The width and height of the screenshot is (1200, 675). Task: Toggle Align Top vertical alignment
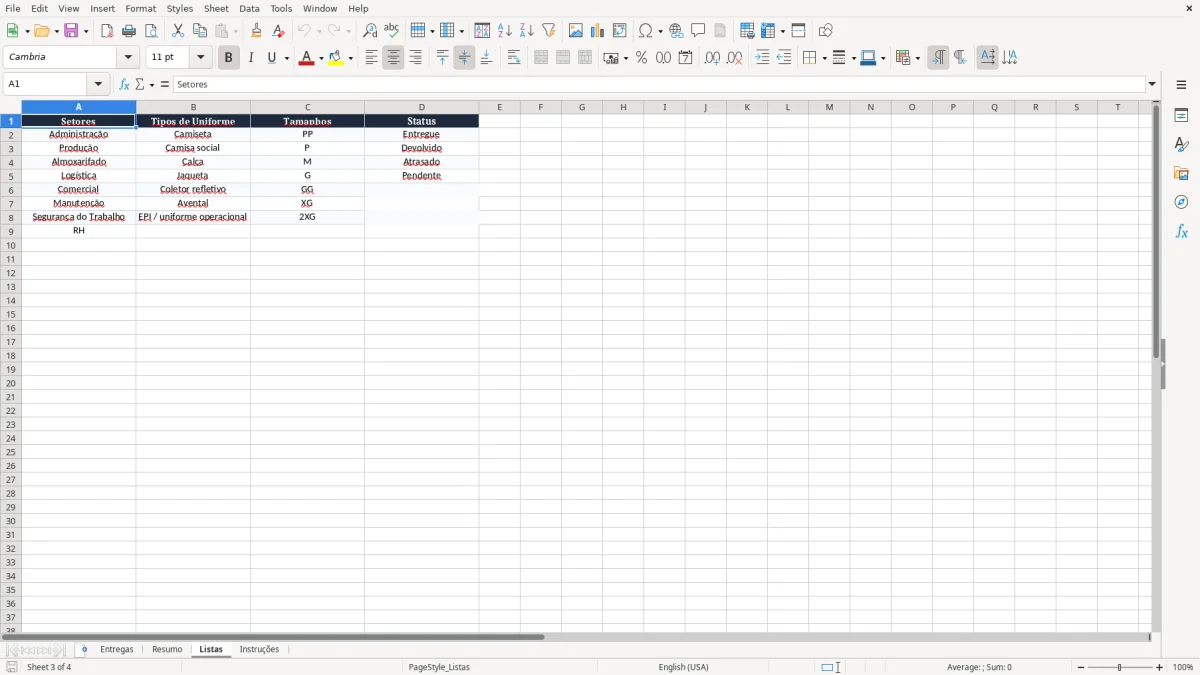[442, 58]
